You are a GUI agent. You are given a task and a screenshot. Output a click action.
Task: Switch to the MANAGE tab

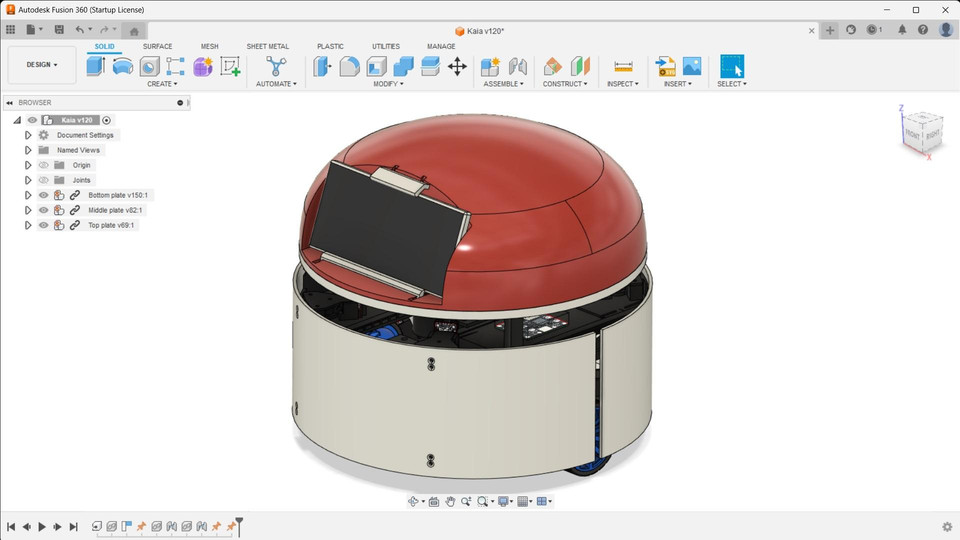[x=441, y=47]
